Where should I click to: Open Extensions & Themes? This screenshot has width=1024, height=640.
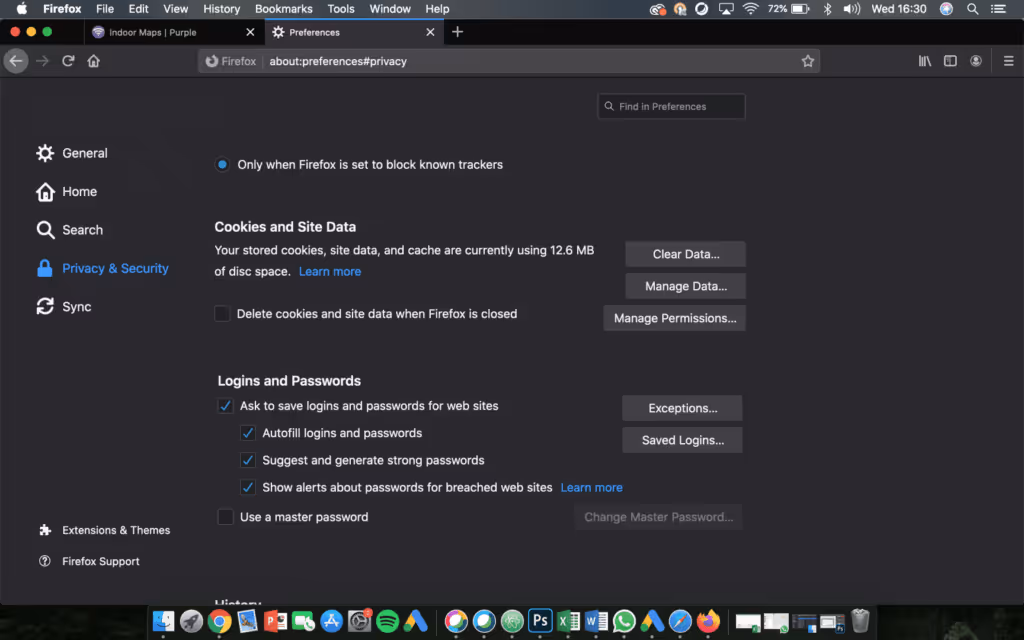click(x=104, y=530)
